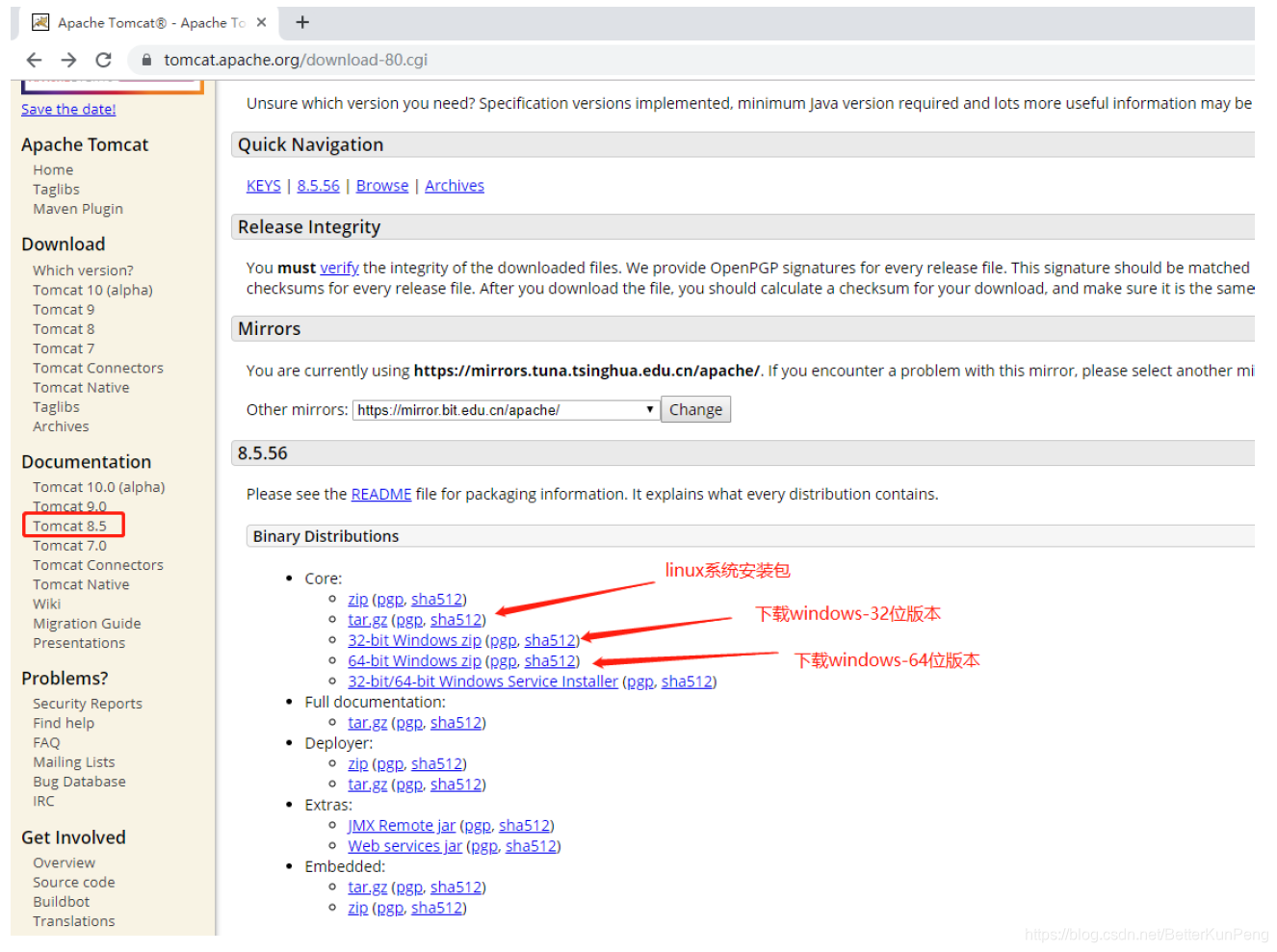Open the Browse link in Quick Navigation

tap(382, 186)
